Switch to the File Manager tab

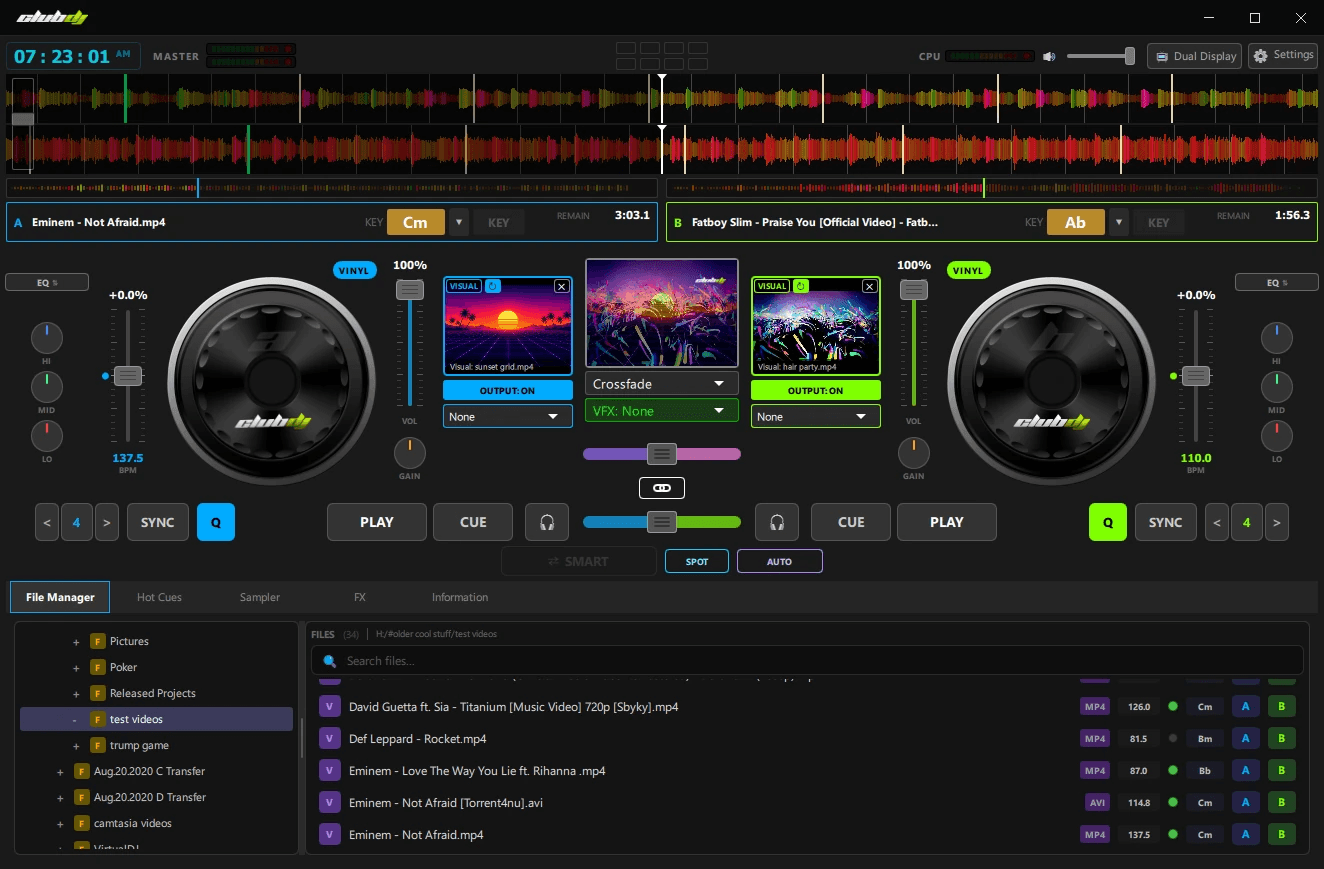60,597
